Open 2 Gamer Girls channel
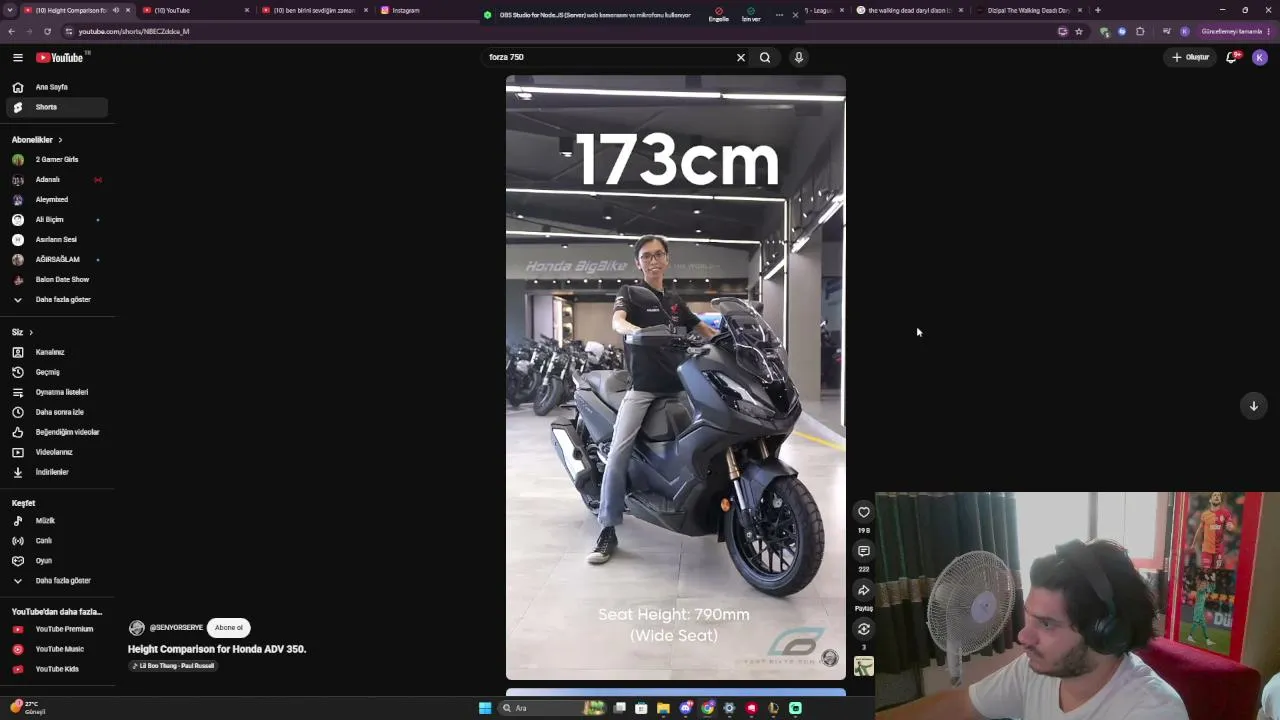1280x720 pixels. (x=57, y=160)
